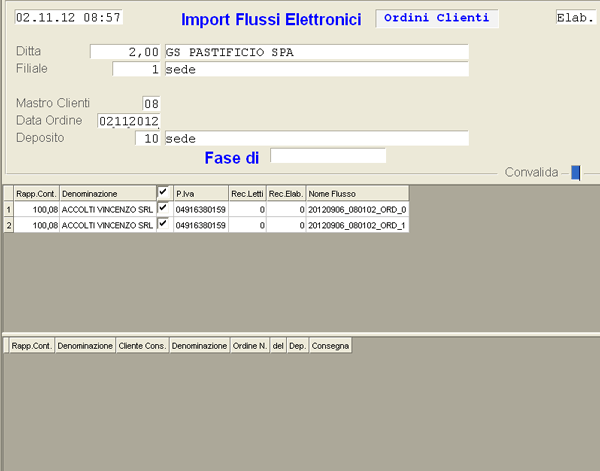The height and width of the screenshot is (471, 600).
Task: Click the Elab. field
Action: 578,17
